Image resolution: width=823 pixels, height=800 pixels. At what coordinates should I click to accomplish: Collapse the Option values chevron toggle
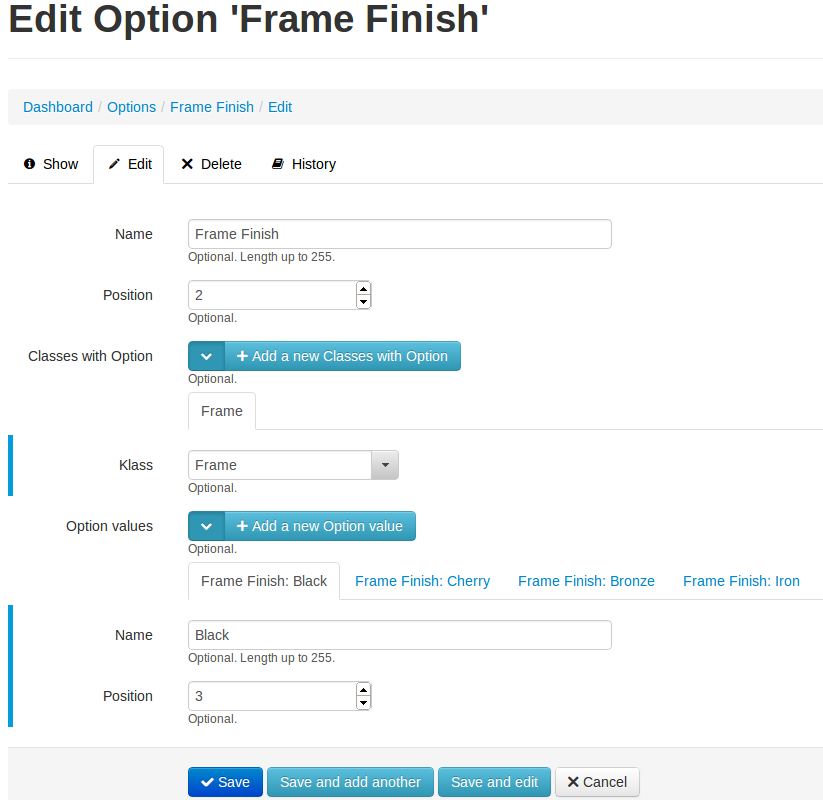tap(206, 526)
